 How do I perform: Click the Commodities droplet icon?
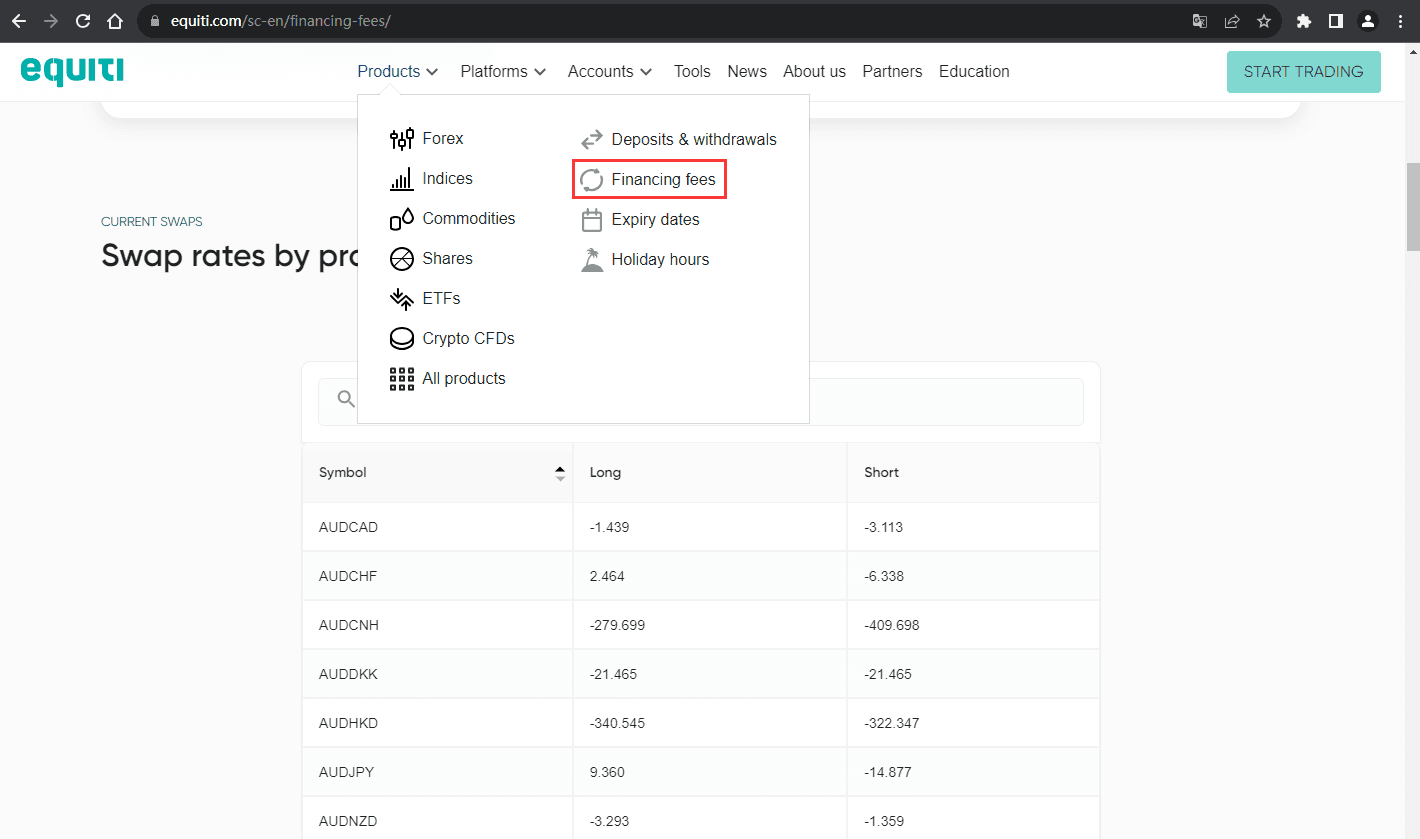[x=402, y=219]
